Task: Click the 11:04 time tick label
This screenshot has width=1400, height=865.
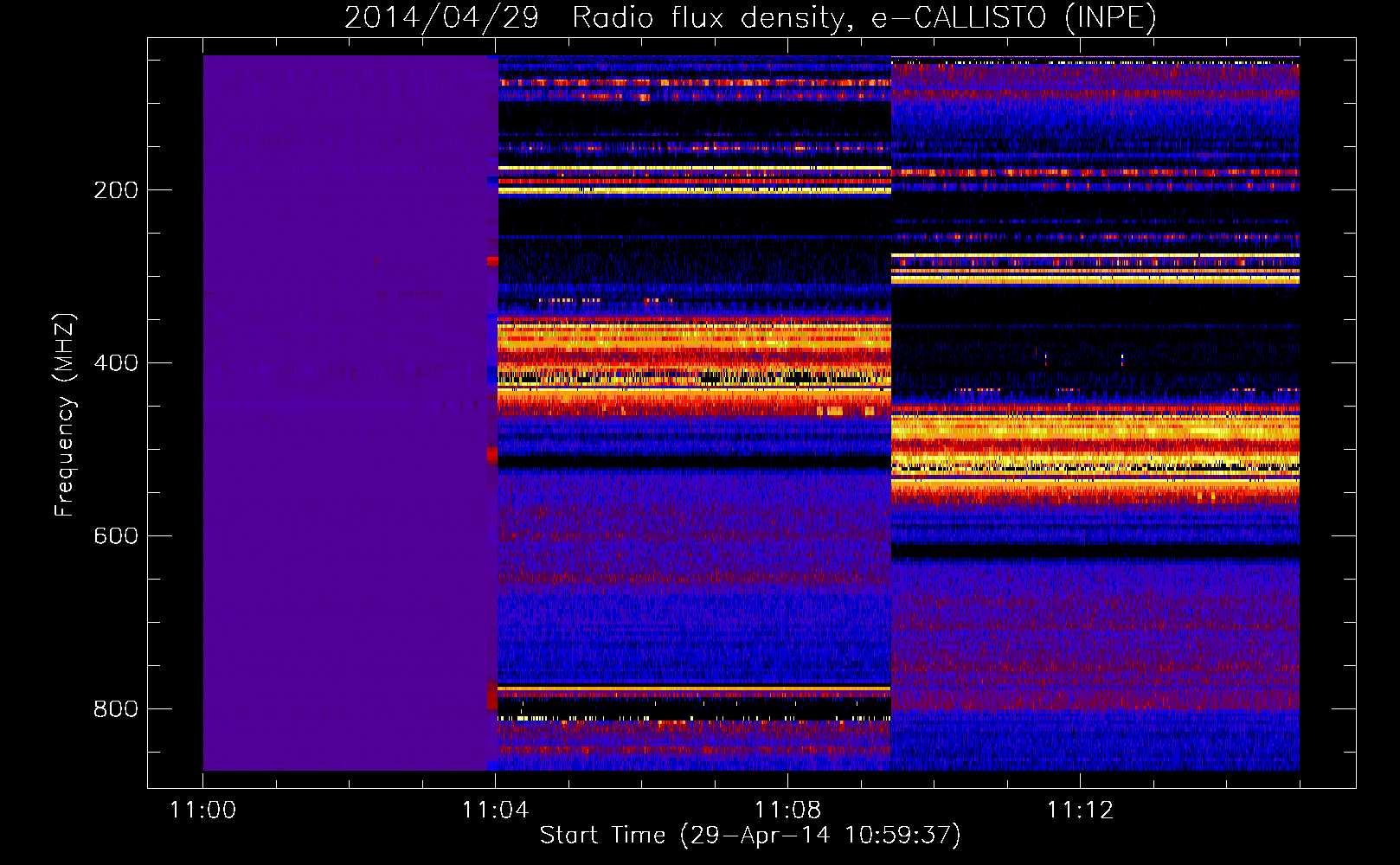Action: click(496, 810)
